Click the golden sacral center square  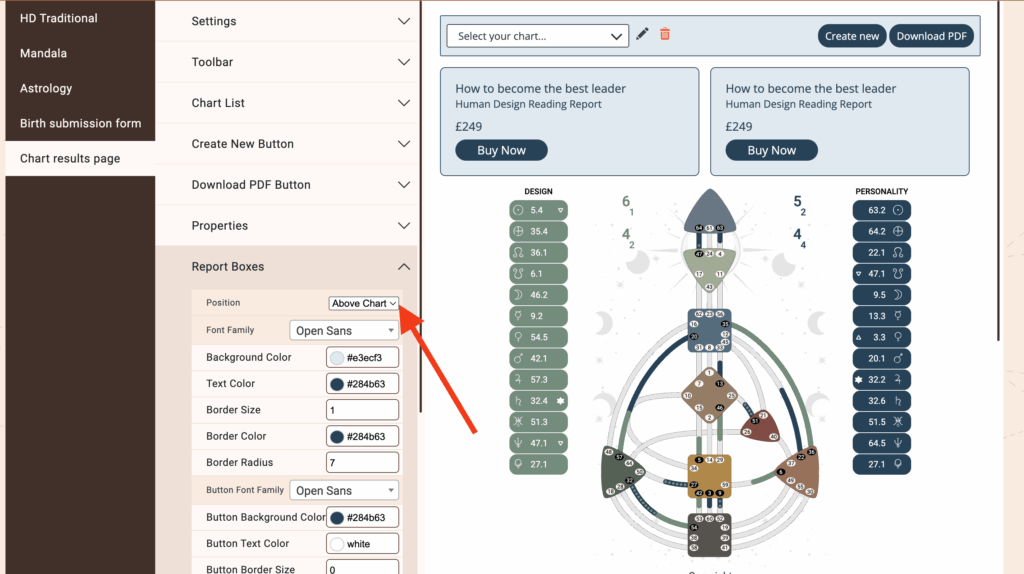tap(709, 475)
